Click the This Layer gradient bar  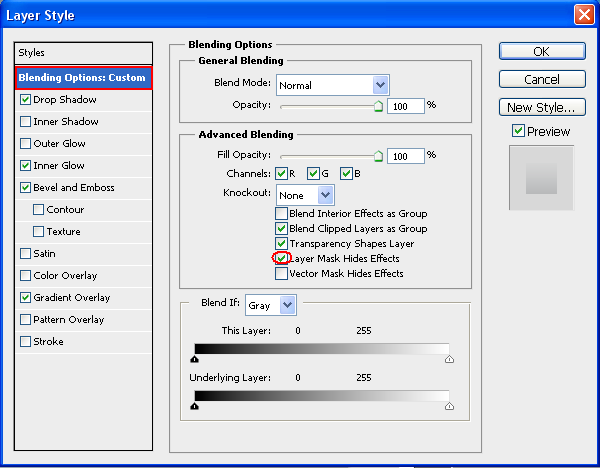point(322,349)
